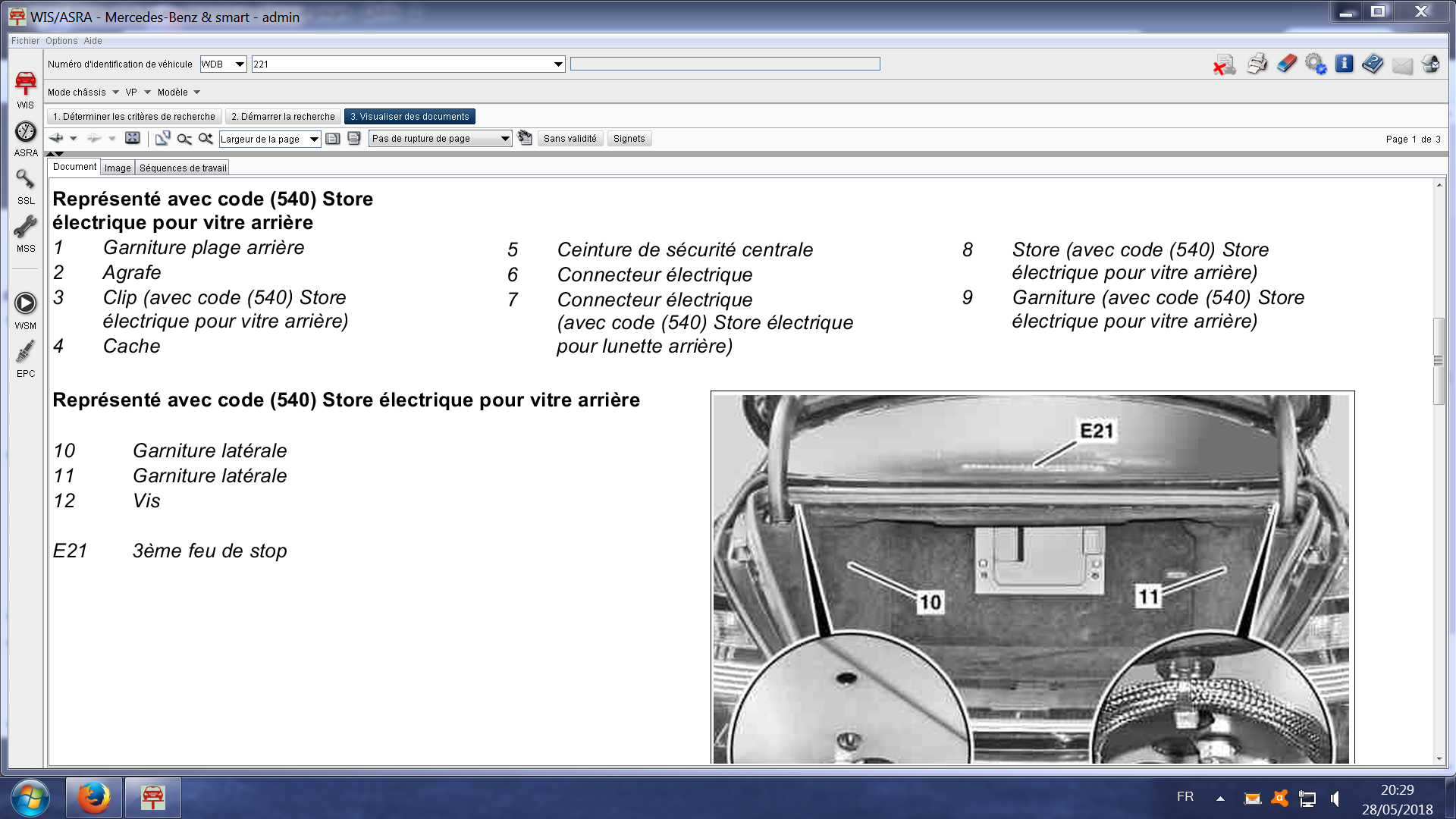Screen dimensions: 1456x819
Task: Launch the EPC parts catalog
Action: (x=25, y=359)
